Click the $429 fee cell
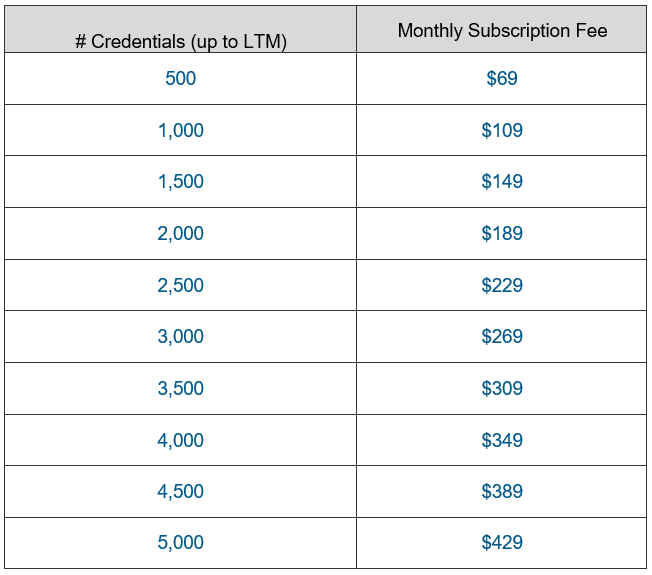Viewport: 652px width, 575px height. pos(502,543)
